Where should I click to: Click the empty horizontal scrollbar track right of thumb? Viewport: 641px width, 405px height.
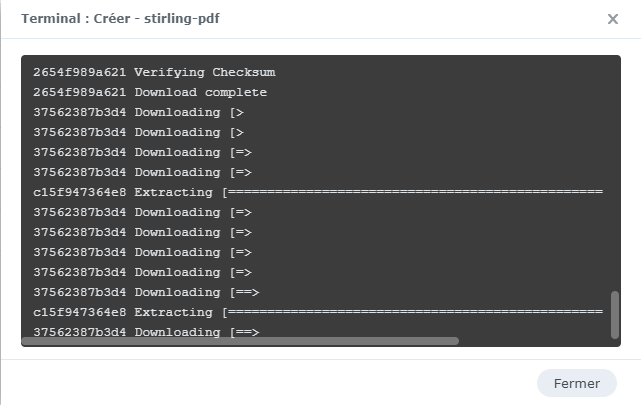coord(530,341)
